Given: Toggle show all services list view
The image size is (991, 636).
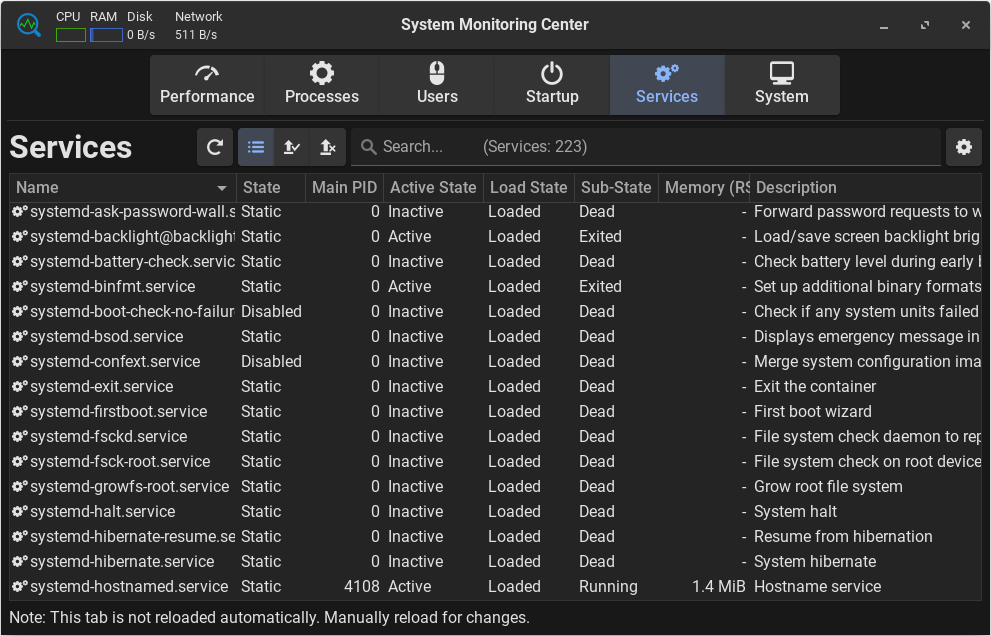Looking at the screenshot, I should click(256, 147).
